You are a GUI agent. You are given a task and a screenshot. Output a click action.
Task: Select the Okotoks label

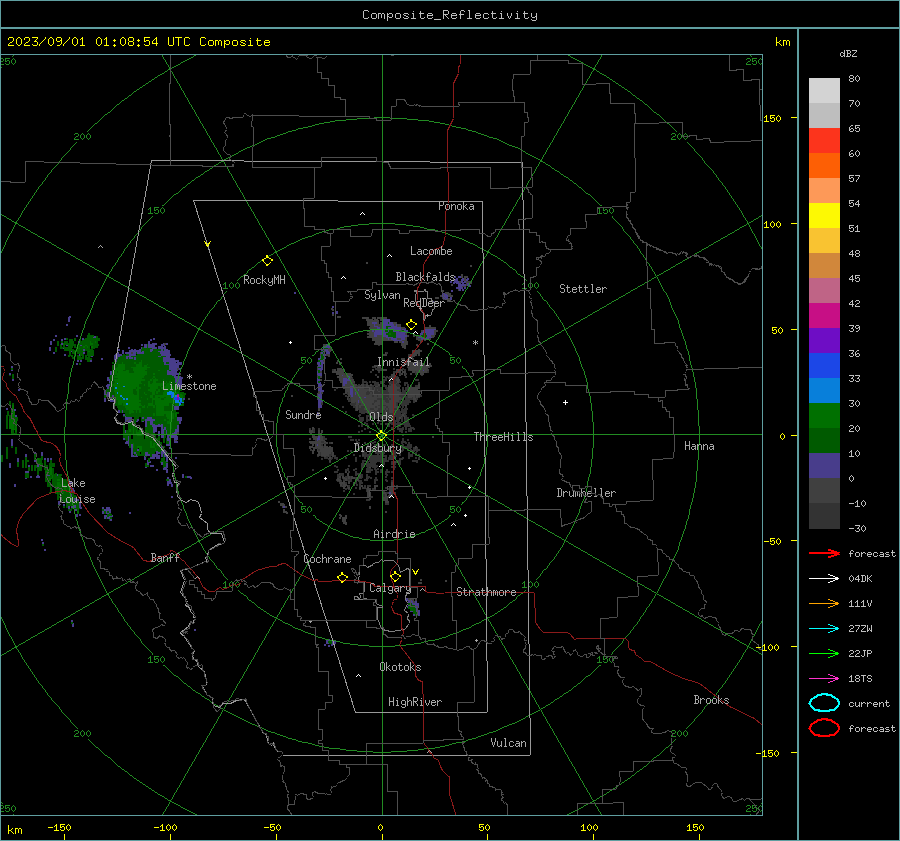pyautogui.click(x=400, y=667)
